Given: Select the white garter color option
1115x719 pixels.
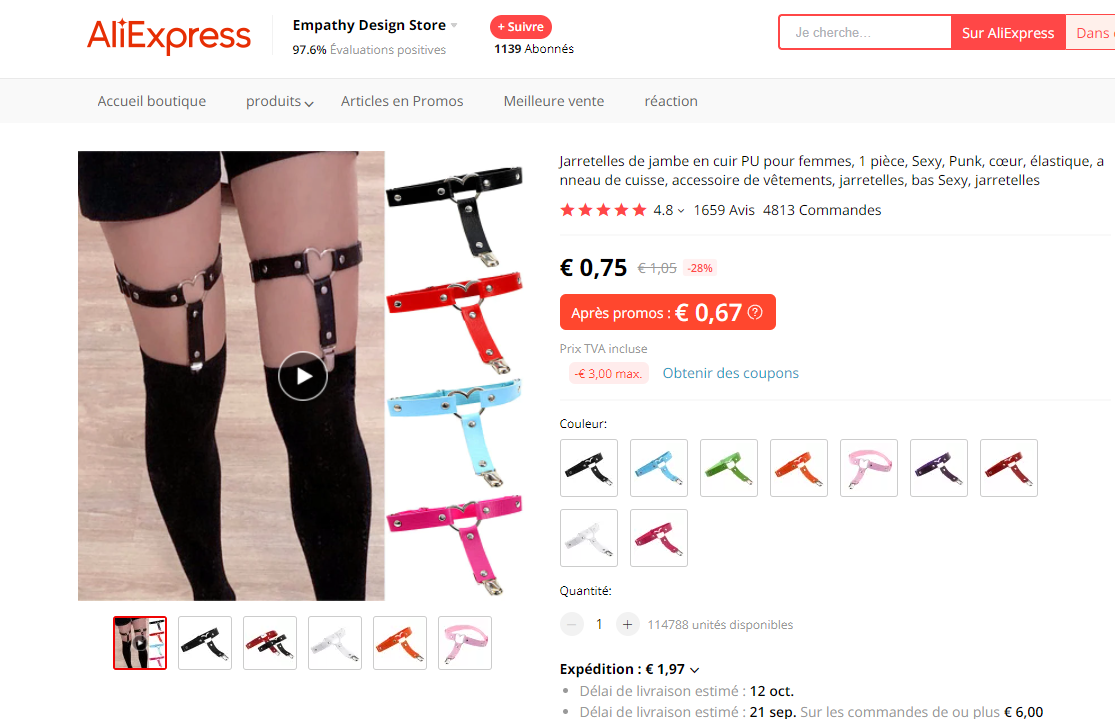Looking at the screenshot, I should click(589, 538).
